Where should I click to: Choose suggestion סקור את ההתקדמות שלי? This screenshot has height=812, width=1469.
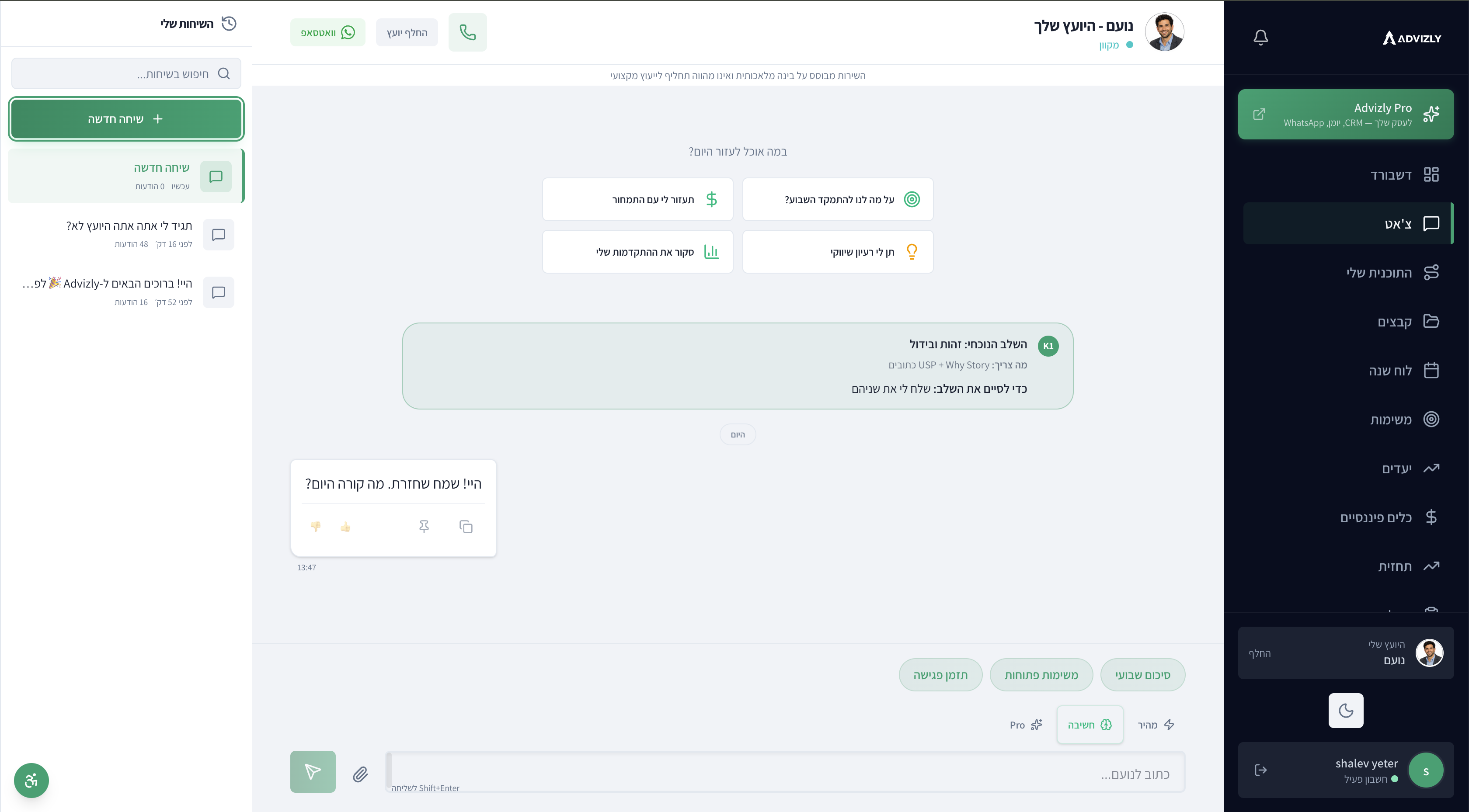[637, 252]
